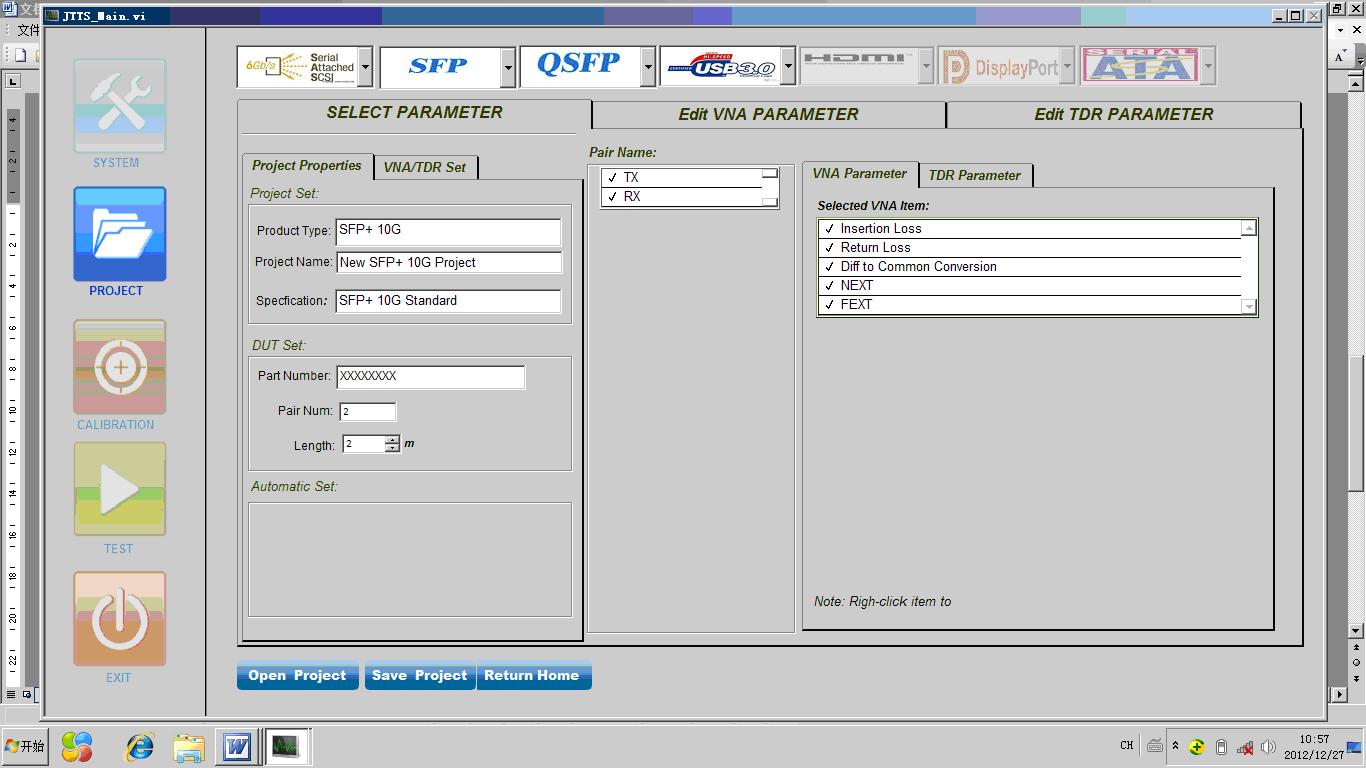Select the USB 3.0 logo
The width and height of the screenshot is (1366, 768).
coord(720,67)
